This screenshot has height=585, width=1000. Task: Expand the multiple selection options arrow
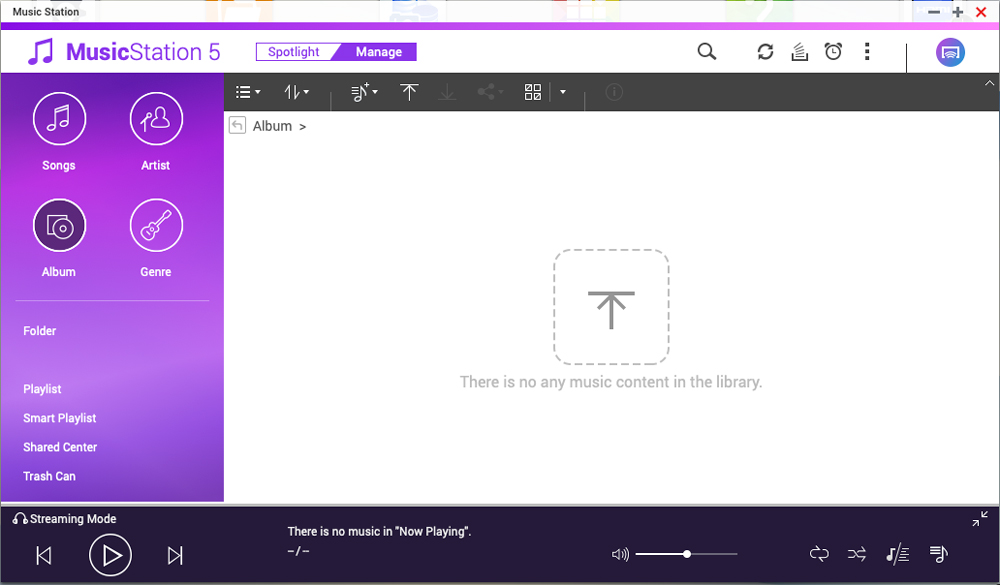562,93
